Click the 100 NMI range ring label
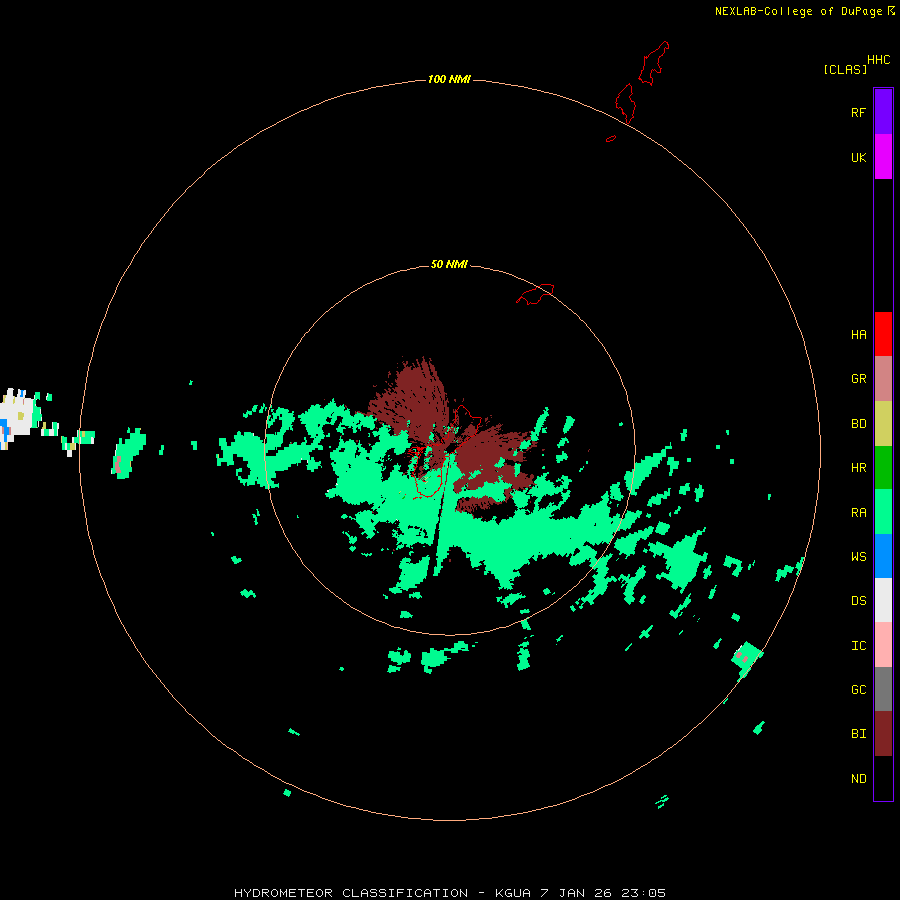 pyautogui.click(x=449, y=79)
